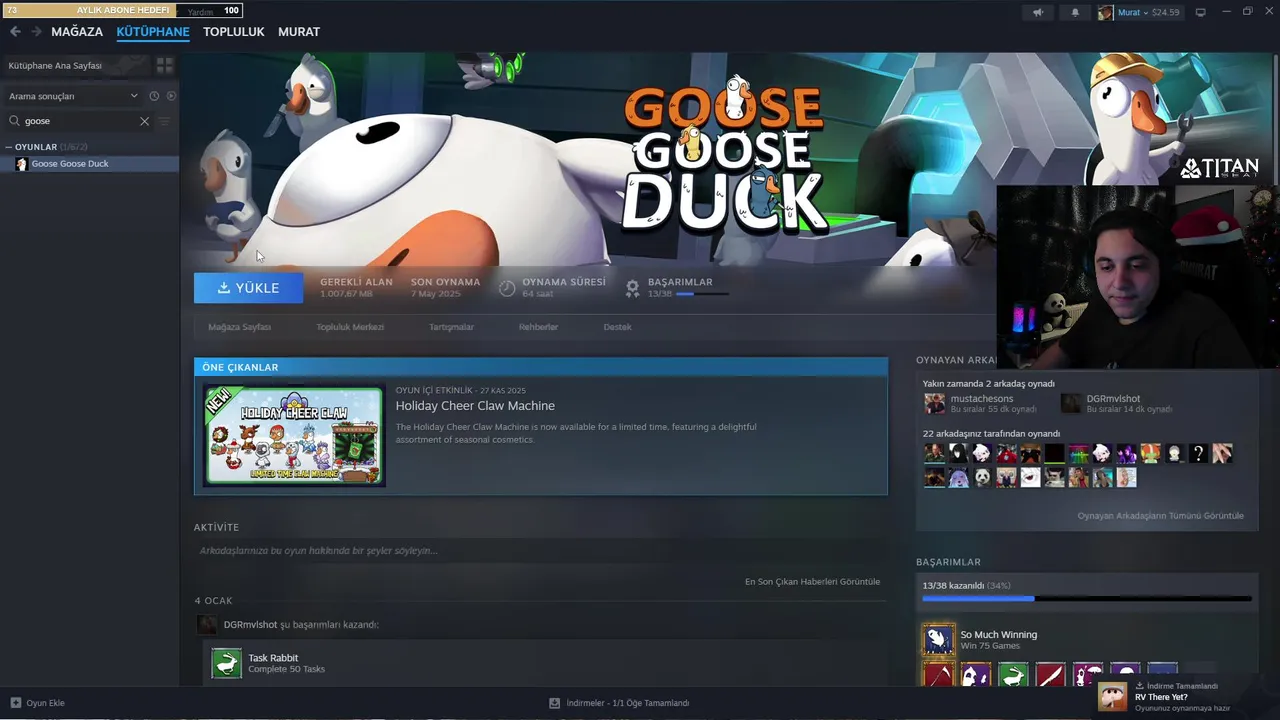Open the Holiday Cheer Claw Machine title

click(x=475, y=406)
